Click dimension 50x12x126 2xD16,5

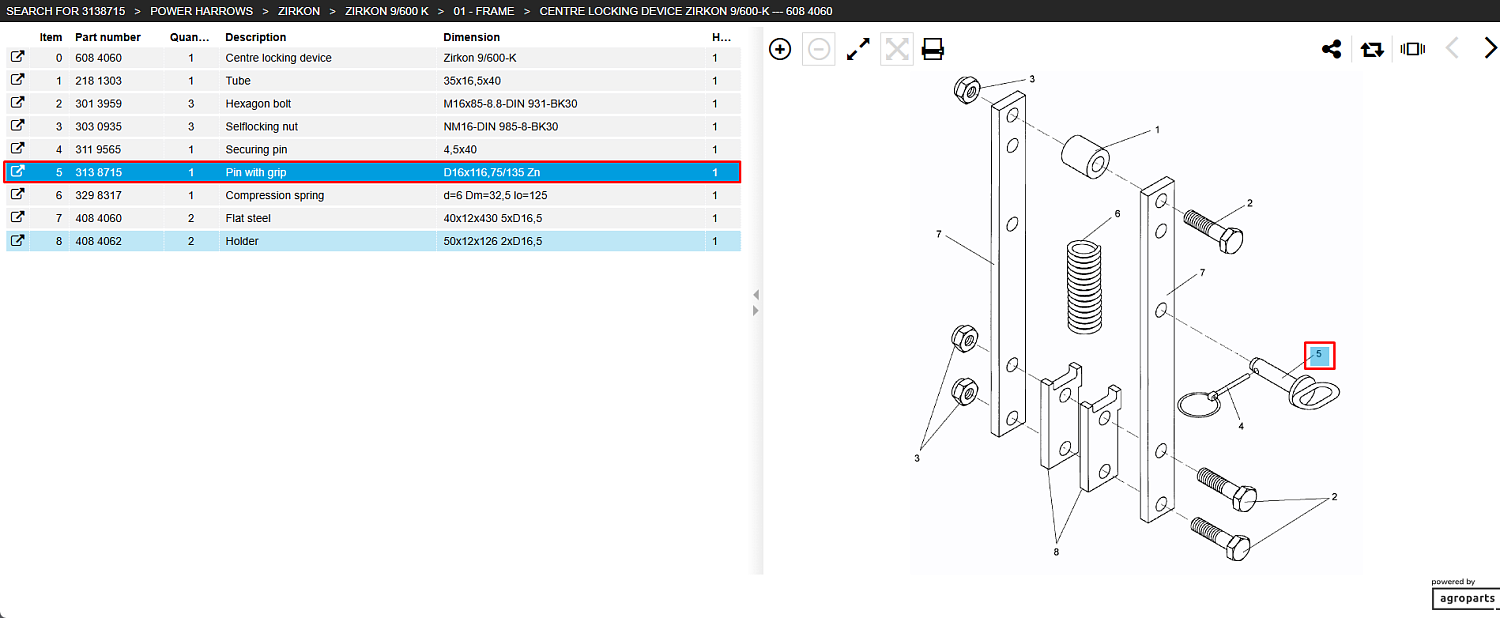click(x=493, y=242)
